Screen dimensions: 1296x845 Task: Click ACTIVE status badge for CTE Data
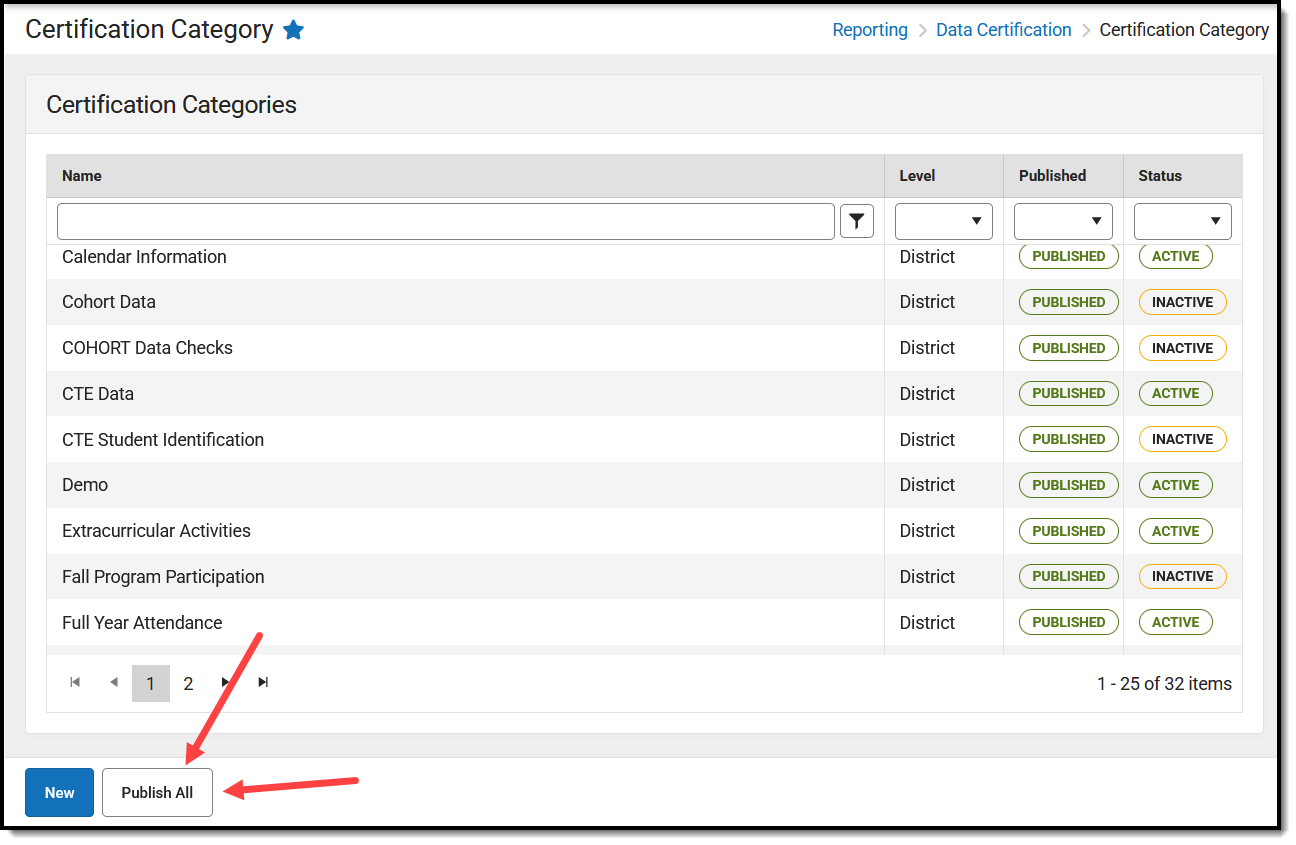click(1175, 393)
